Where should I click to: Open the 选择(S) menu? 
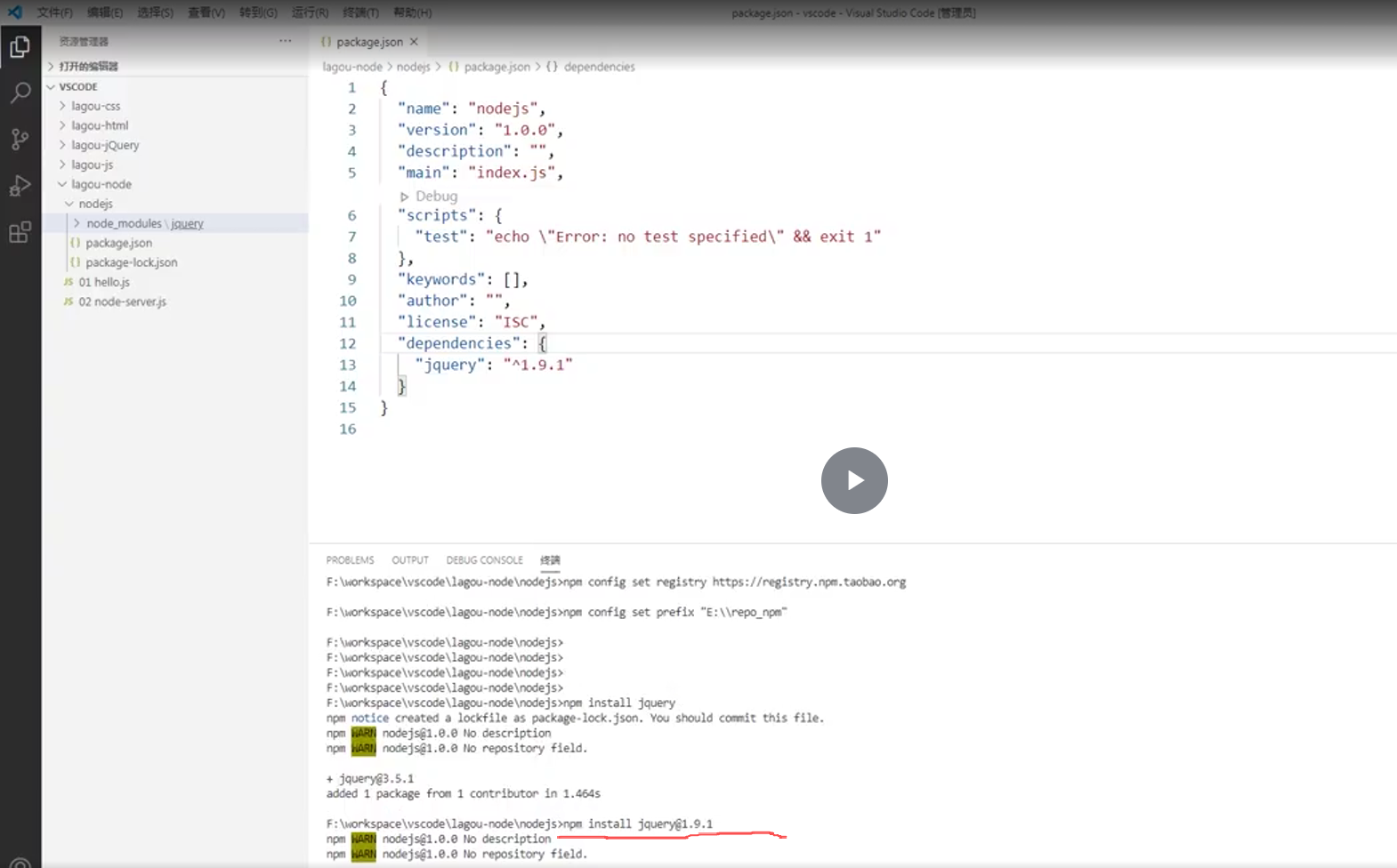click(156, 12)
